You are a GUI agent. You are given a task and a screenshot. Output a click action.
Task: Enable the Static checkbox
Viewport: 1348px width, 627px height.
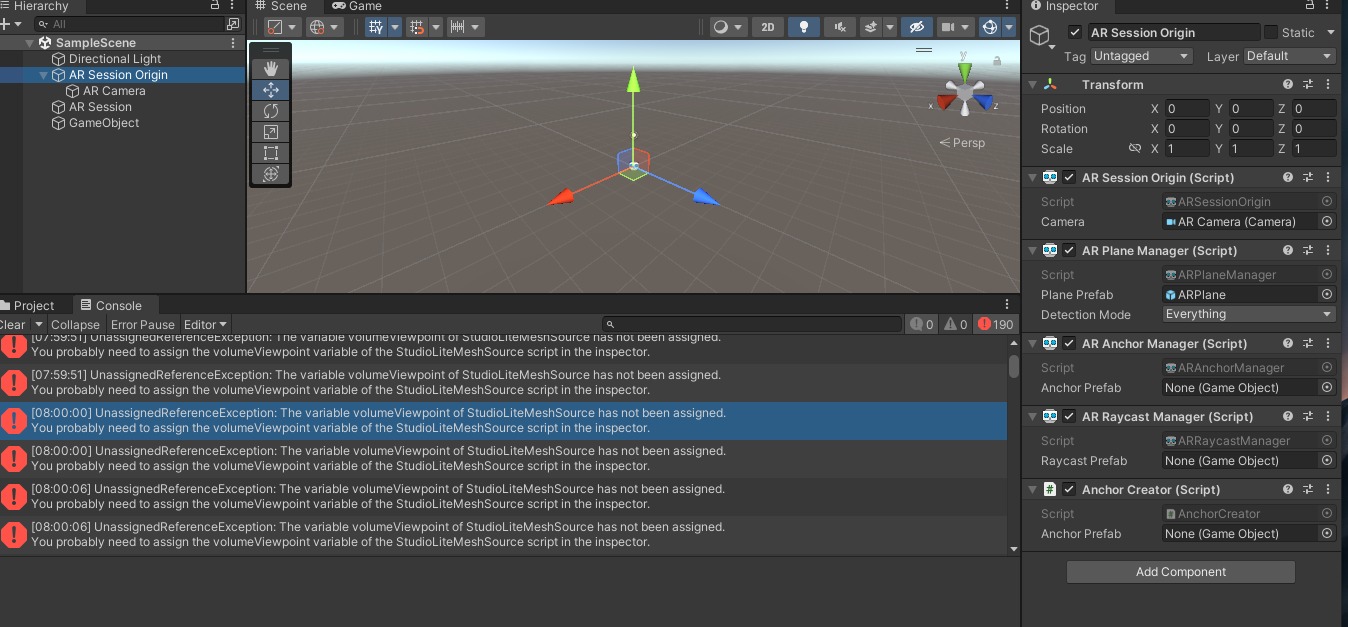1271,33
